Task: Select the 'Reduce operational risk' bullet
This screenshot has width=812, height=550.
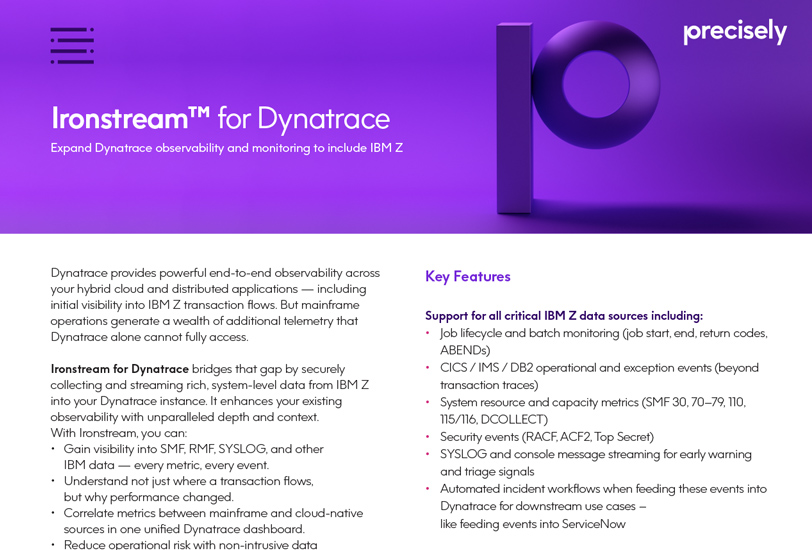Action: 190,544
